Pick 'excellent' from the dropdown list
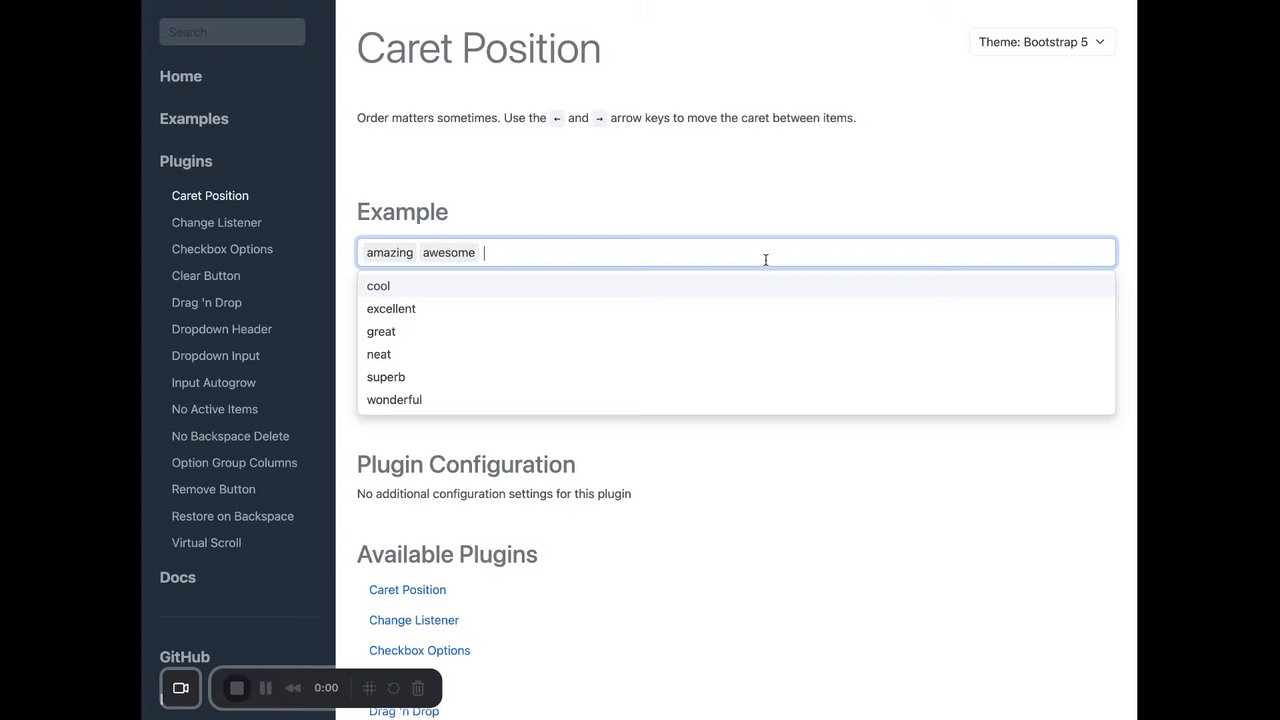 click(736, 309)
